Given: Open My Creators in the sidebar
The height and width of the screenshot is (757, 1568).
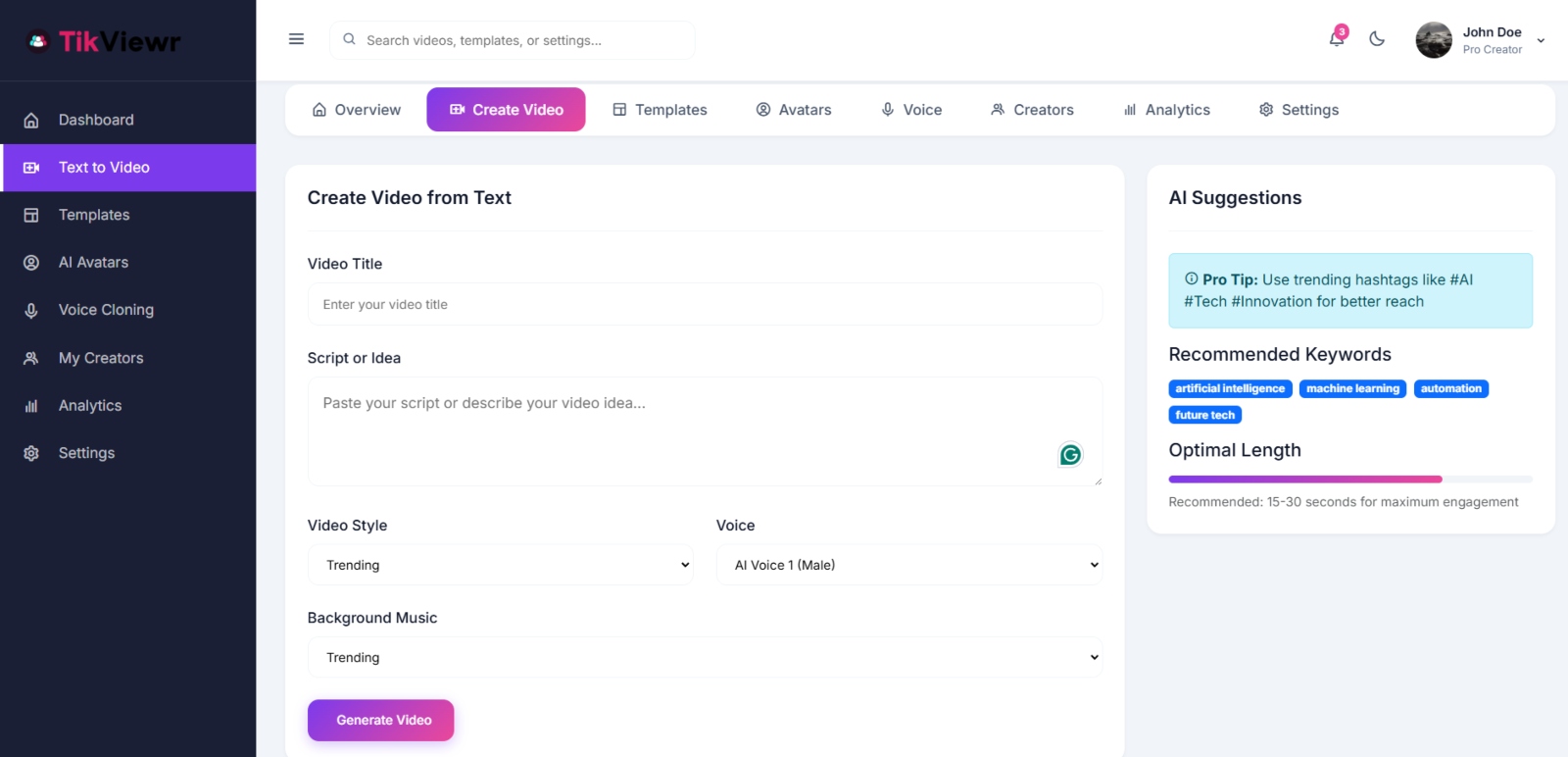Looking at the screenshot, I should click(x=101, y=358).
